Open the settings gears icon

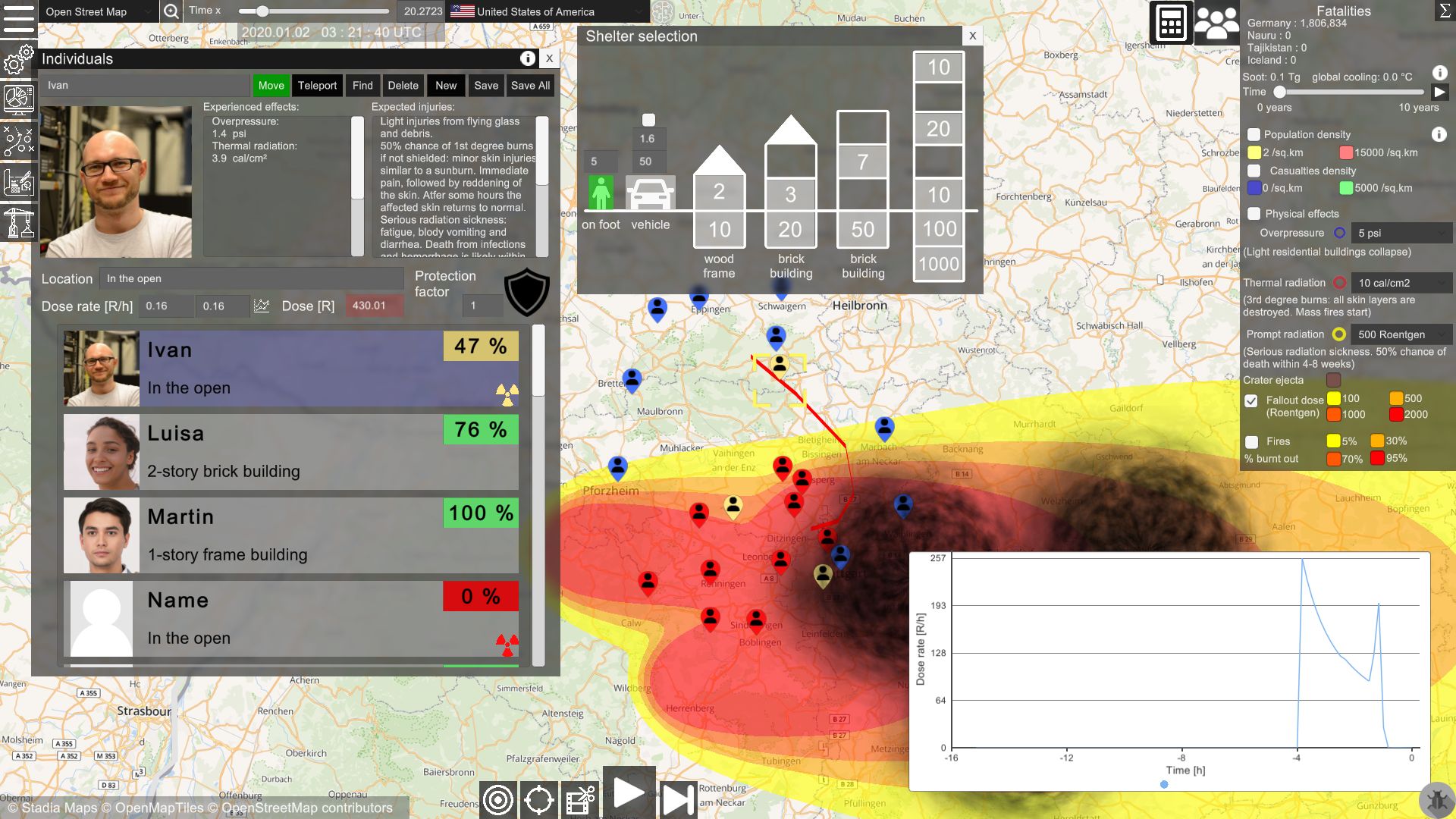[x=18, y=59]
